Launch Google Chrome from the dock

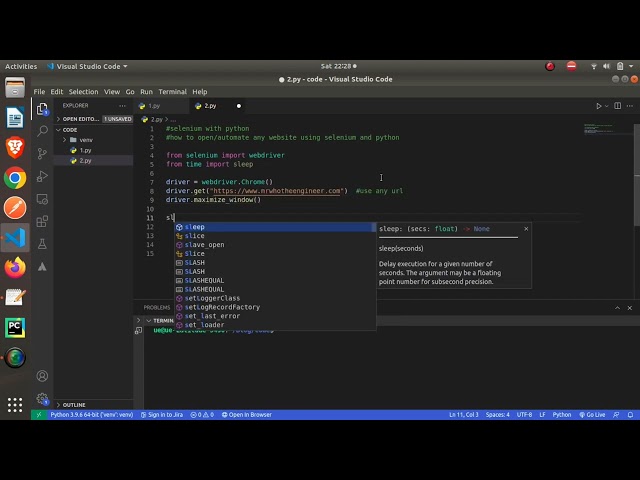point(15,178)
